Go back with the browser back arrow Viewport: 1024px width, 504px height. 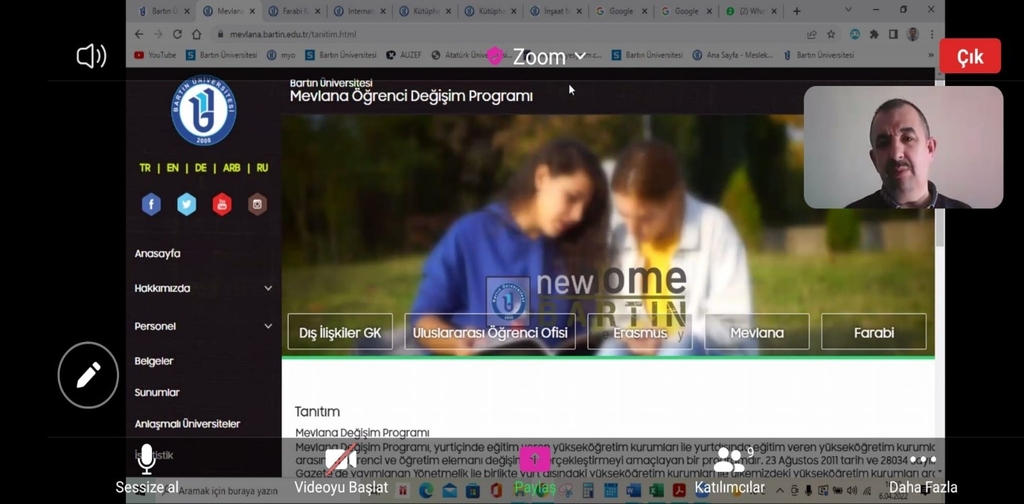[x=138, y=34]
